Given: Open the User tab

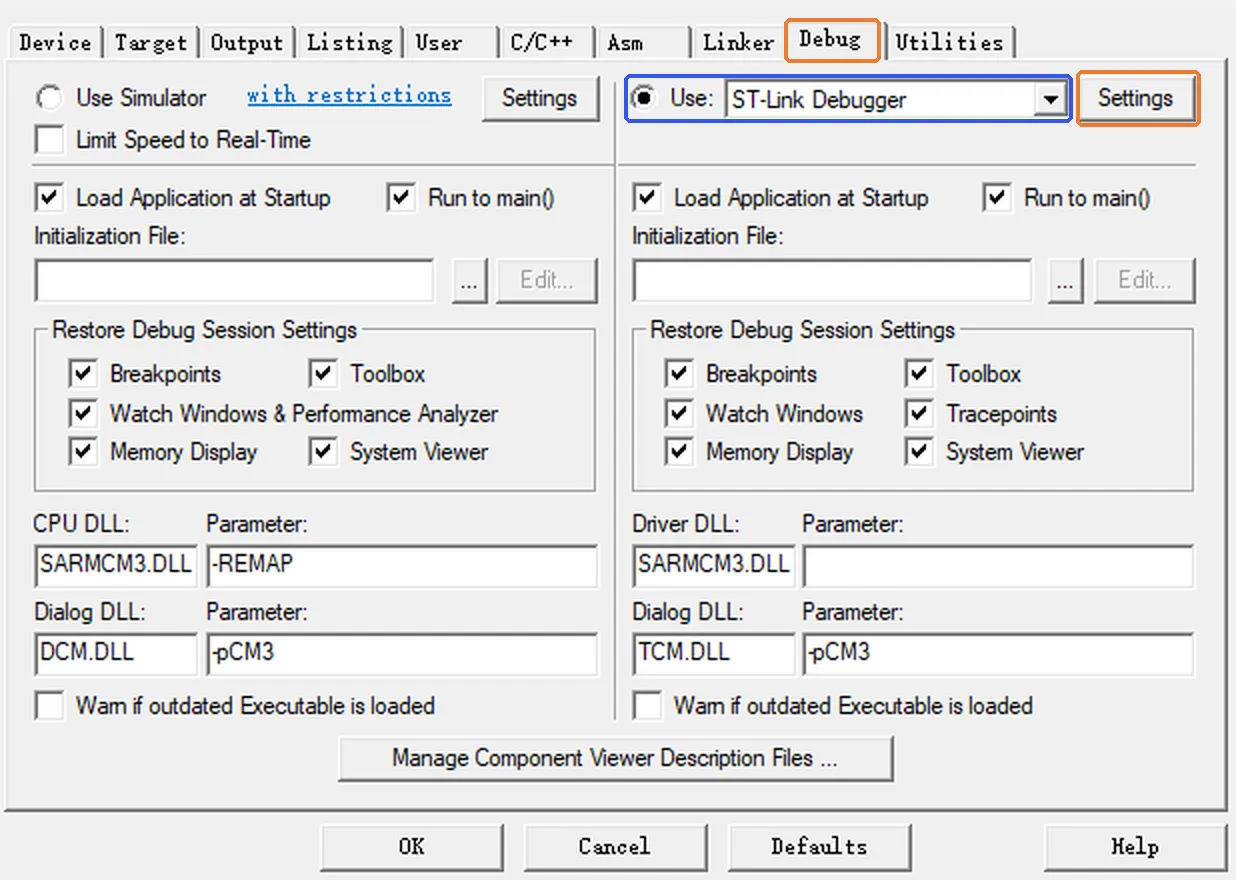Looking at the screenshot, I should pos(440,43).
